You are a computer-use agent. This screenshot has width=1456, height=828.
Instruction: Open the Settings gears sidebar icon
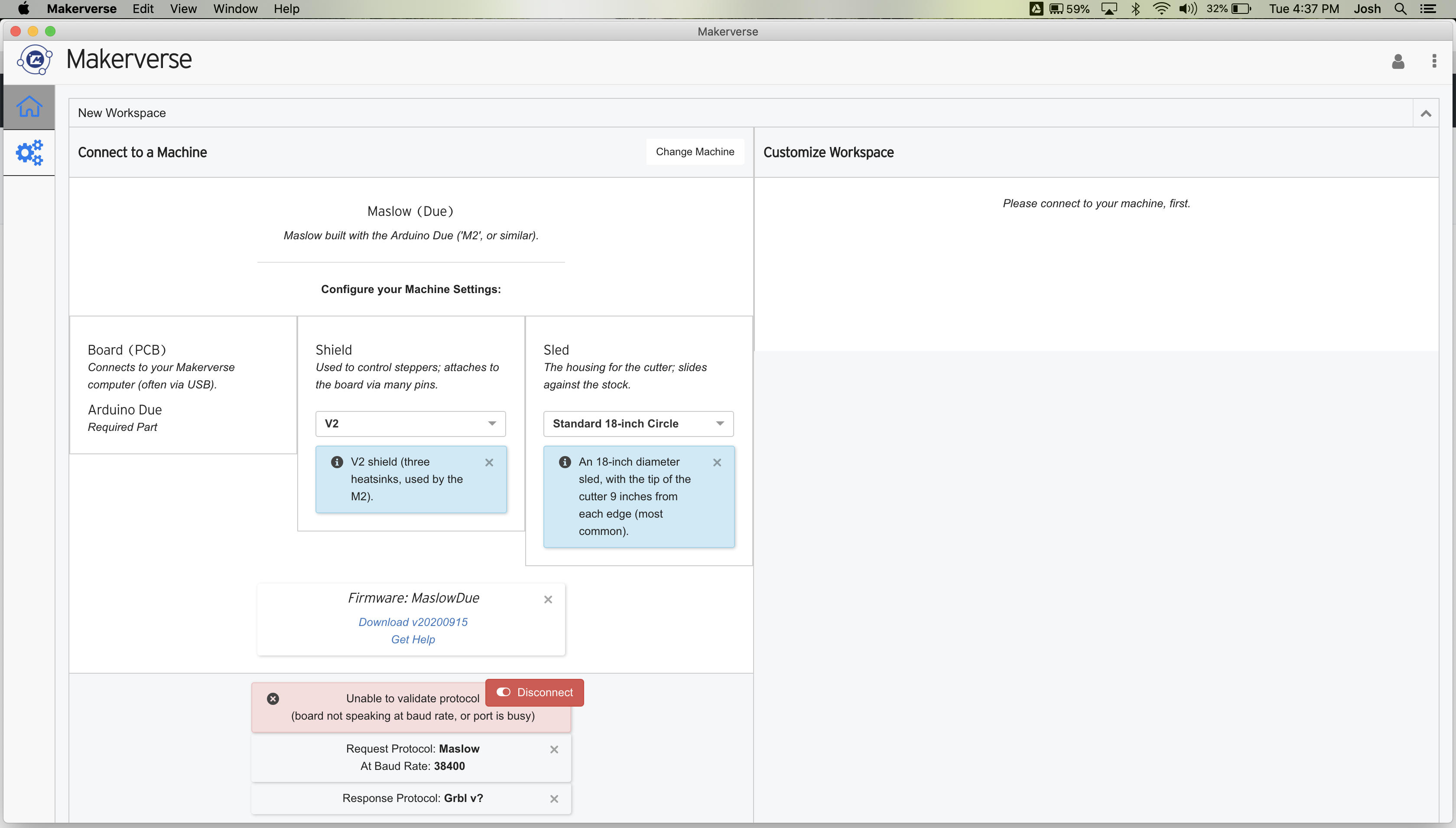coord(29,153)
